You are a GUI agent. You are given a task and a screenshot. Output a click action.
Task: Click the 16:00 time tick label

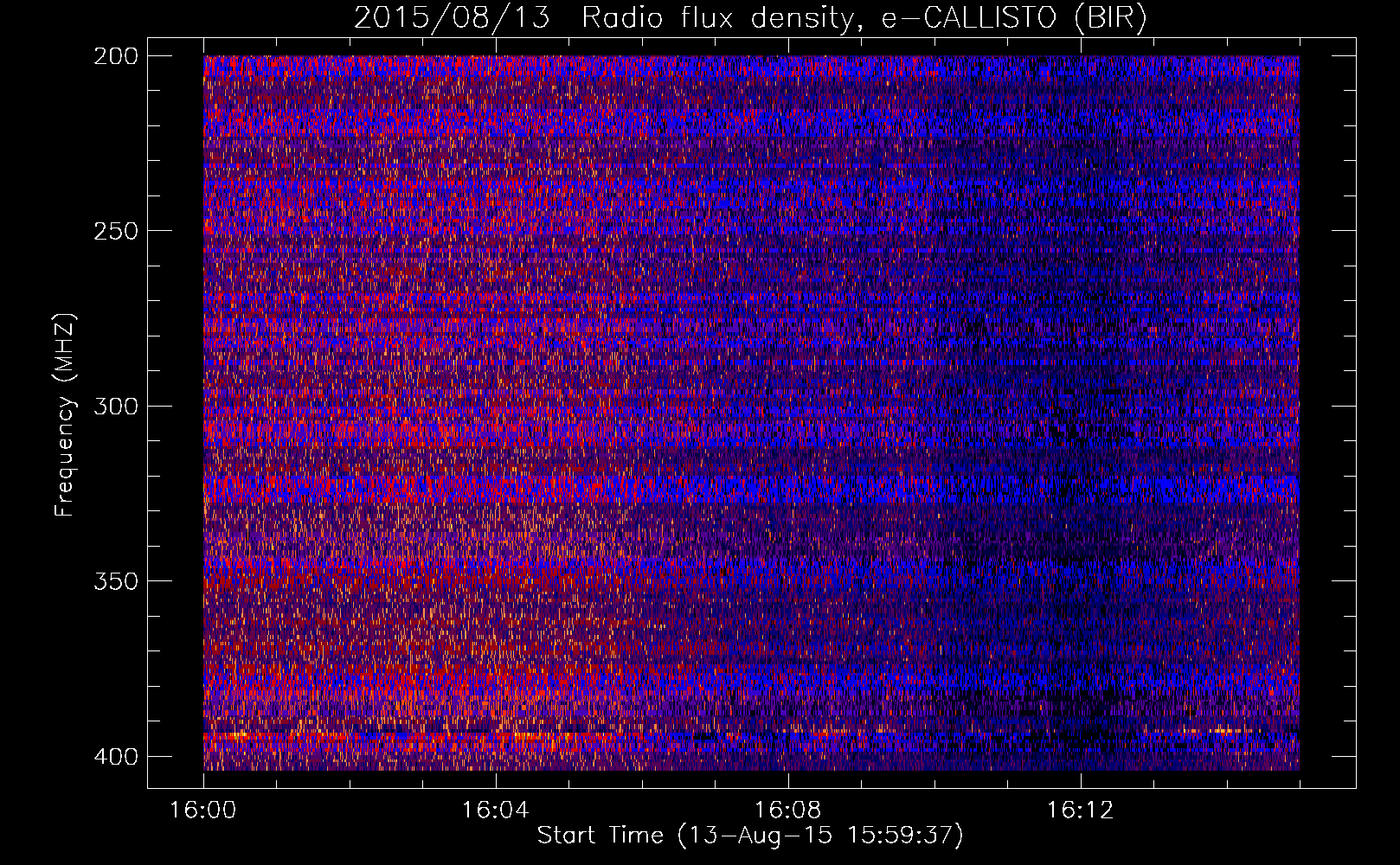(203, 811)
